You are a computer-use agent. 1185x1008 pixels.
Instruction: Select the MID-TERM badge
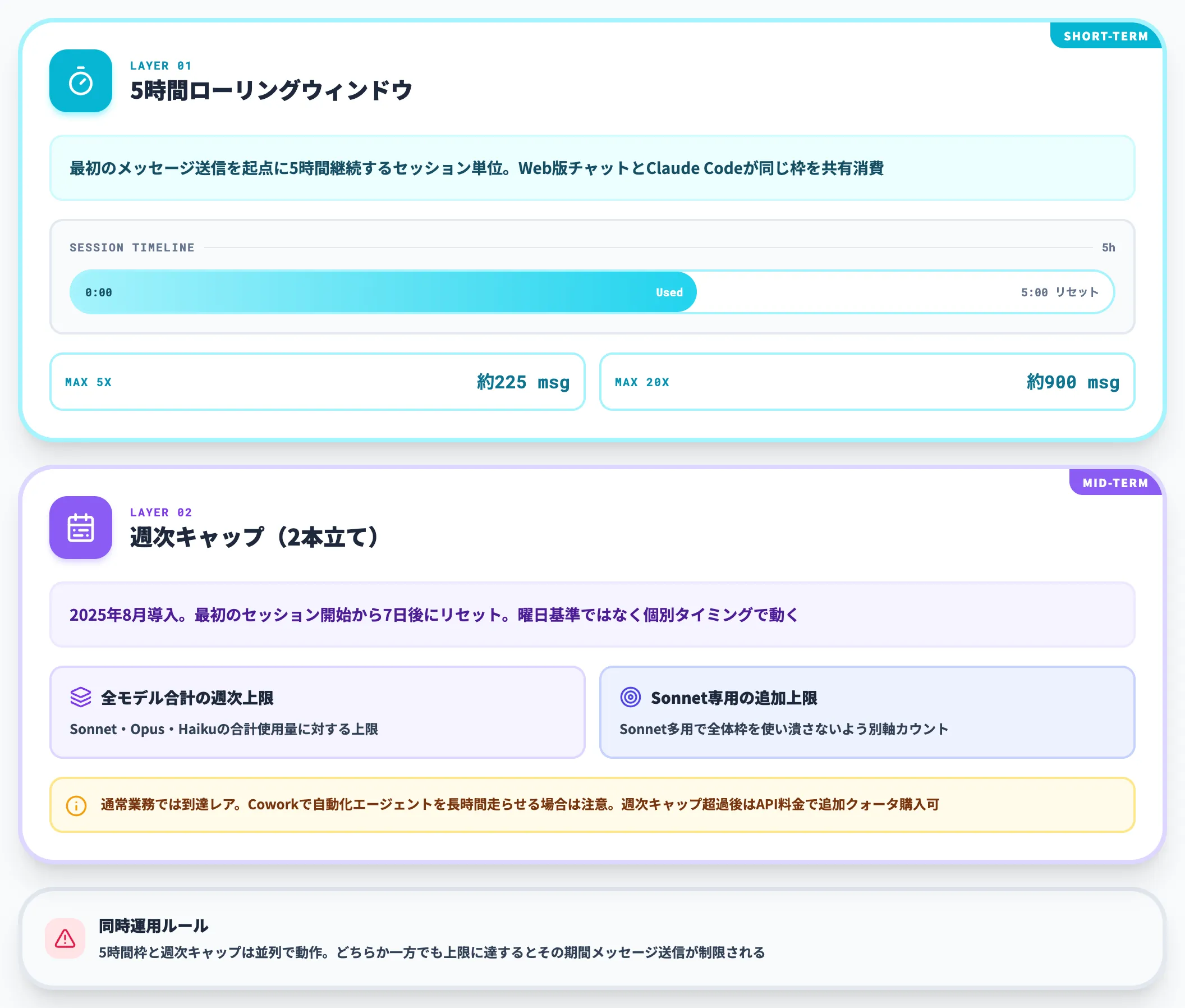click(1115, 483)
